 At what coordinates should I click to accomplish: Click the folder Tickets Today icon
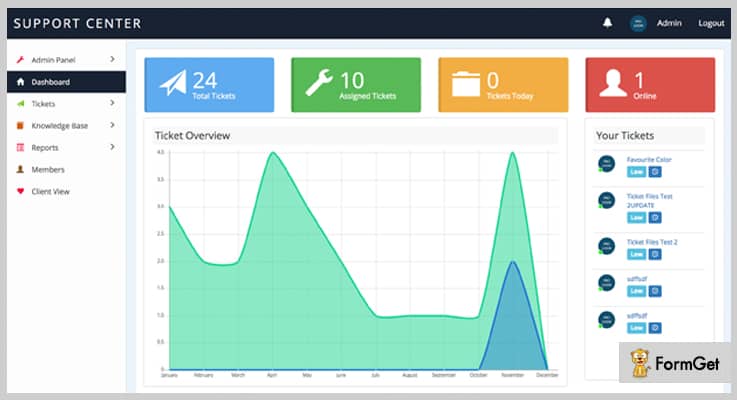466,84
